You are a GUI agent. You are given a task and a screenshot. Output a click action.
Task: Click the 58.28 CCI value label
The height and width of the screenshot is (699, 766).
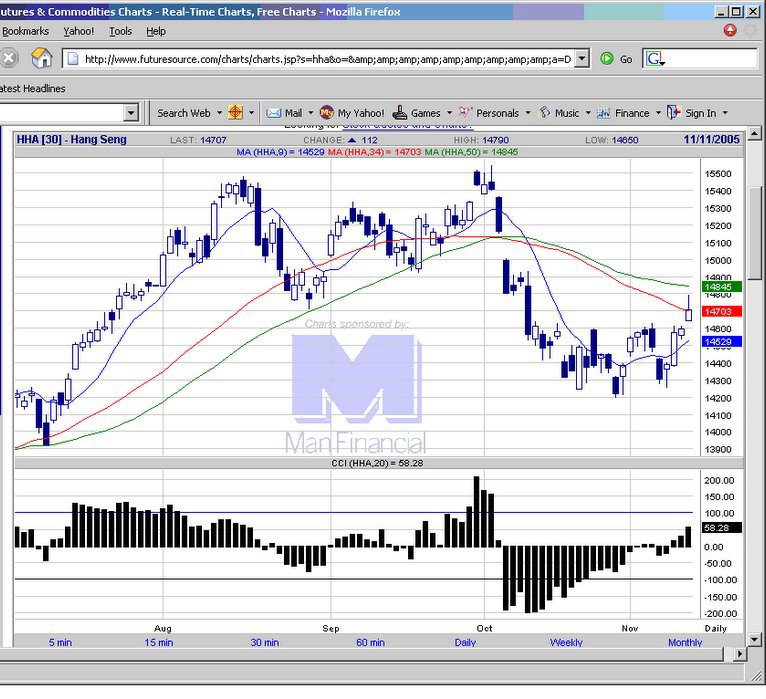click(x=722, y=528)
